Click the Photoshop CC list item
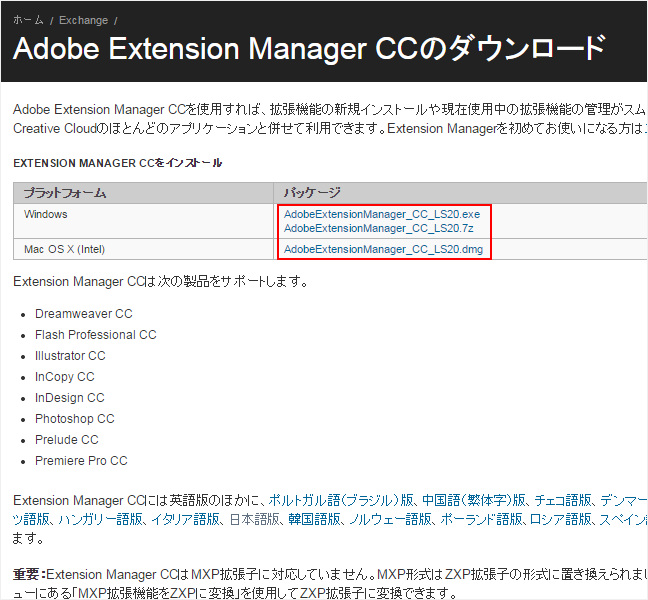 (74, 419)
